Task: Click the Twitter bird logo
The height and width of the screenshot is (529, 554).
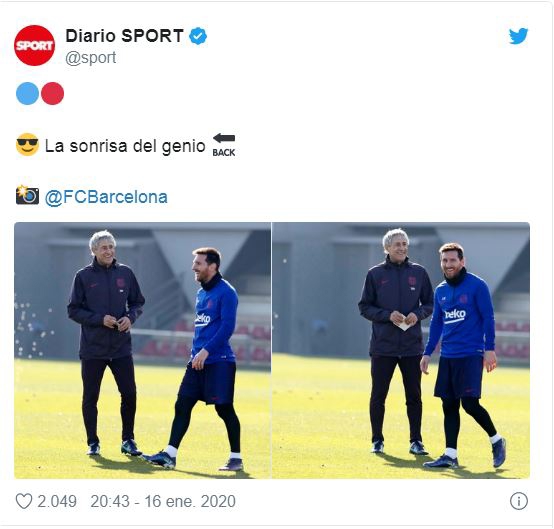Action: coord(518,36)
